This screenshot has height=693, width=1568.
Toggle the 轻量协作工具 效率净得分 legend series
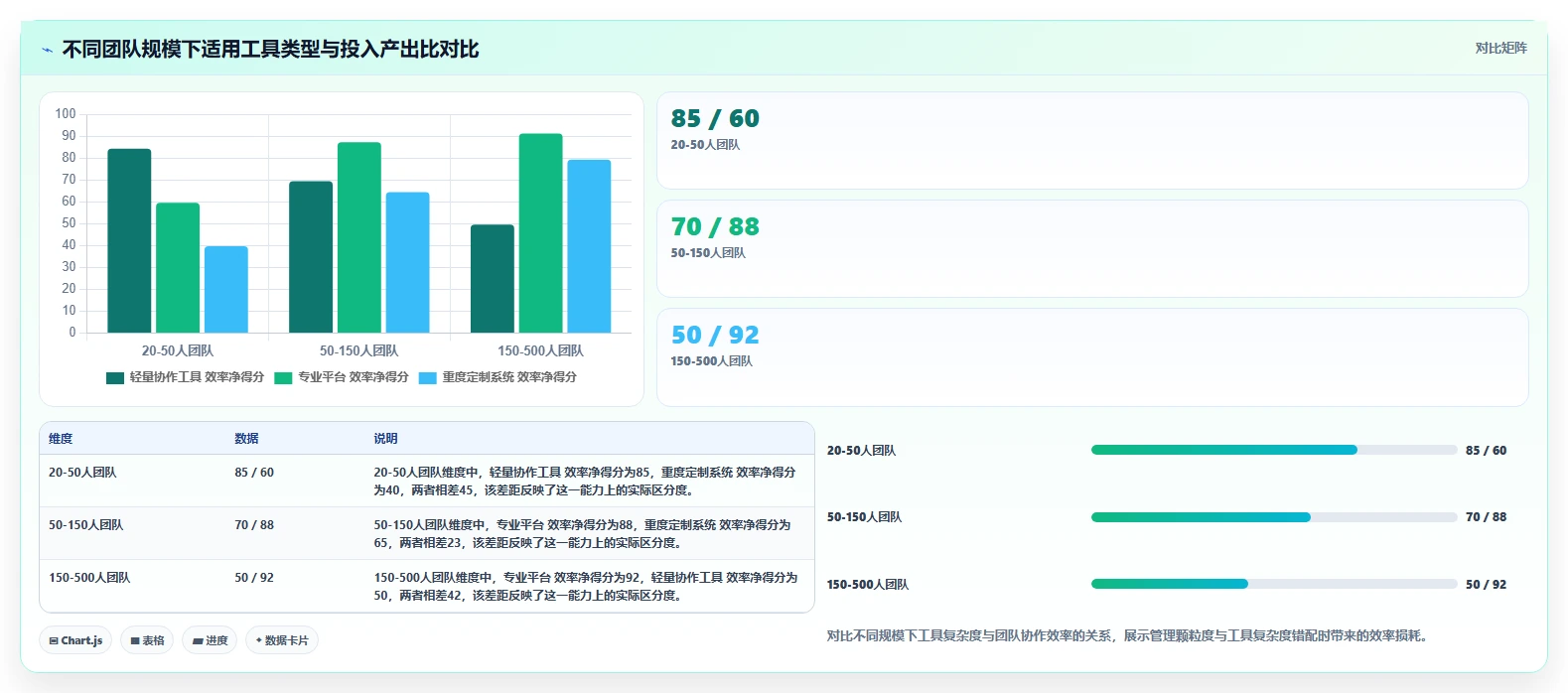[185, 377]
